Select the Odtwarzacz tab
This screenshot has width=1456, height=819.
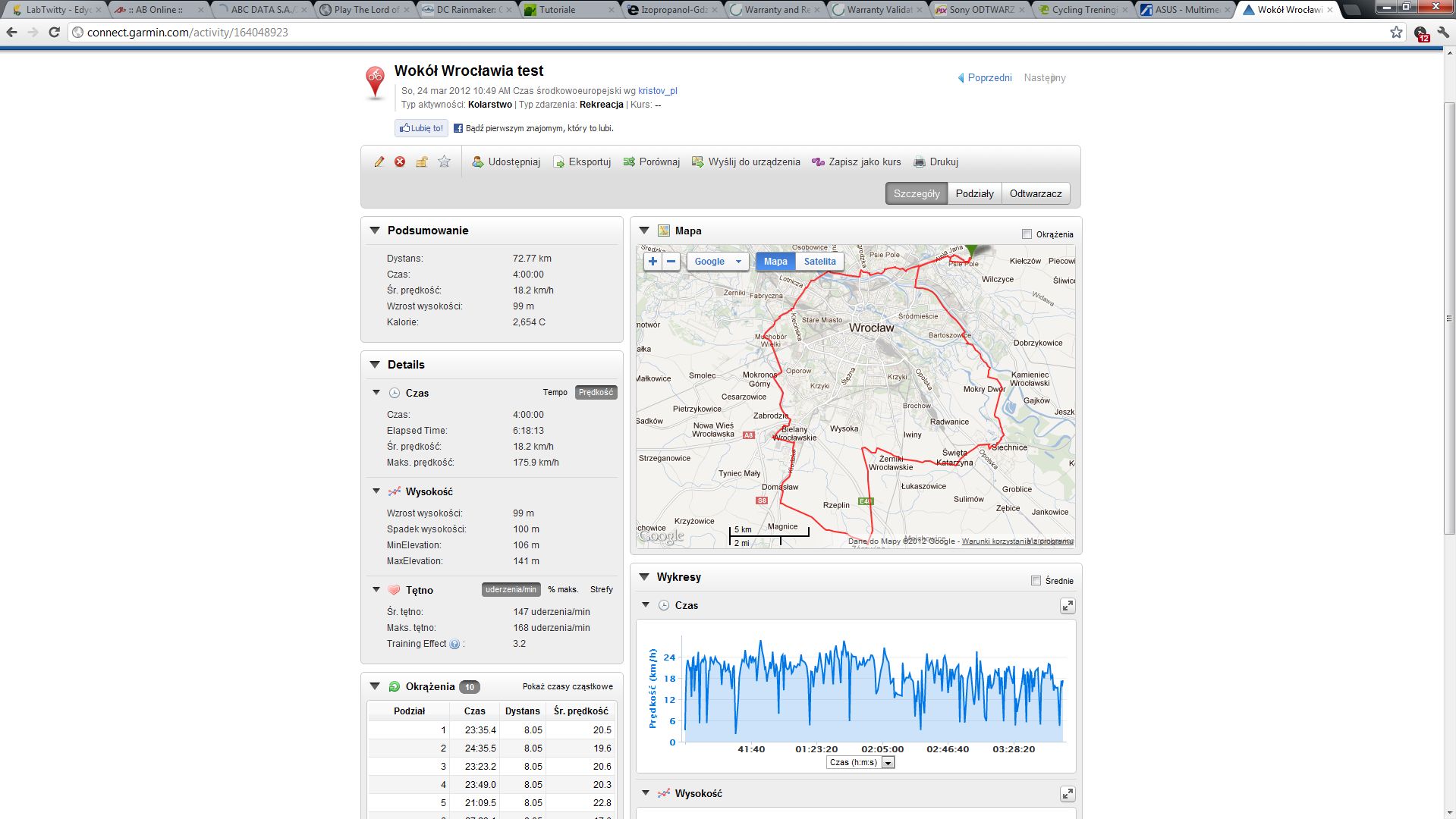click(1036, 193)
